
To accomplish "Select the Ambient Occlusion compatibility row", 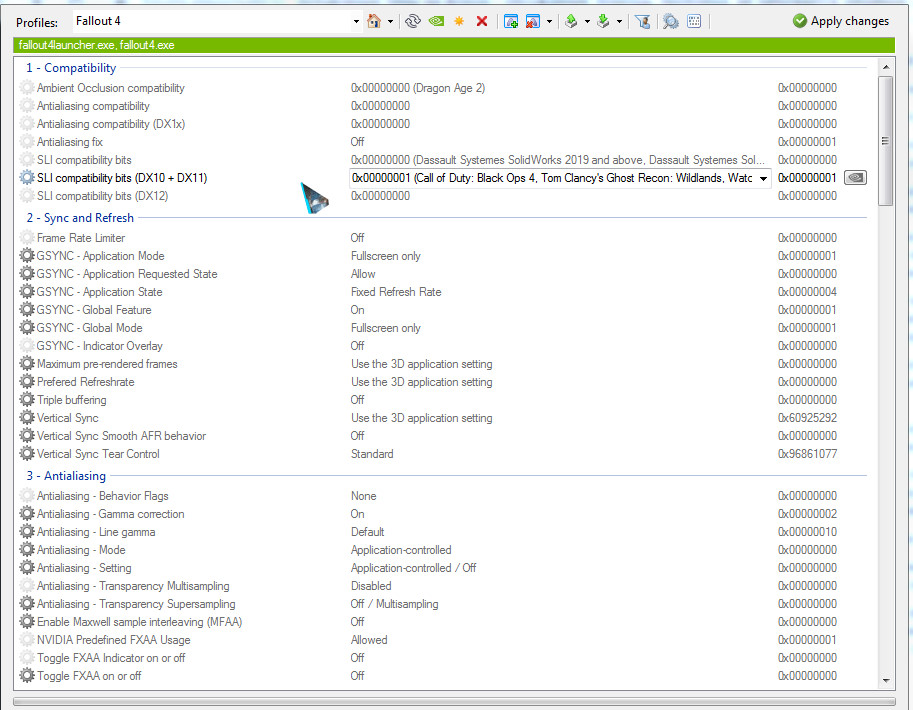I will (443, 88).
